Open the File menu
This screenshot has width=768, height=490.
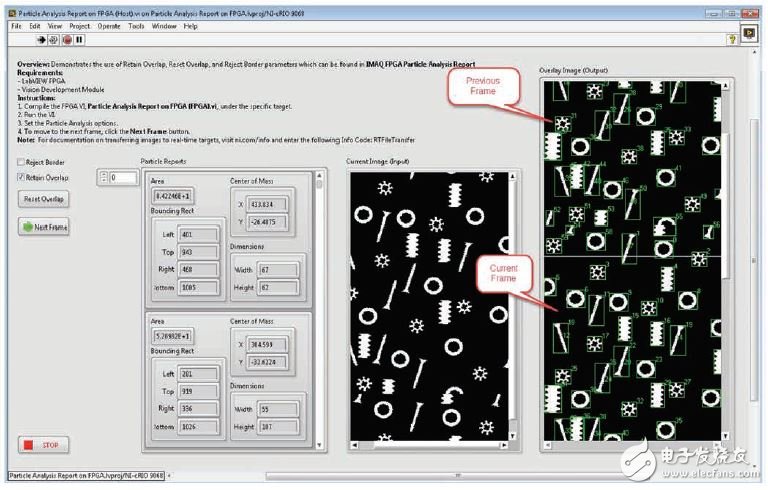(x=16, y=25)
